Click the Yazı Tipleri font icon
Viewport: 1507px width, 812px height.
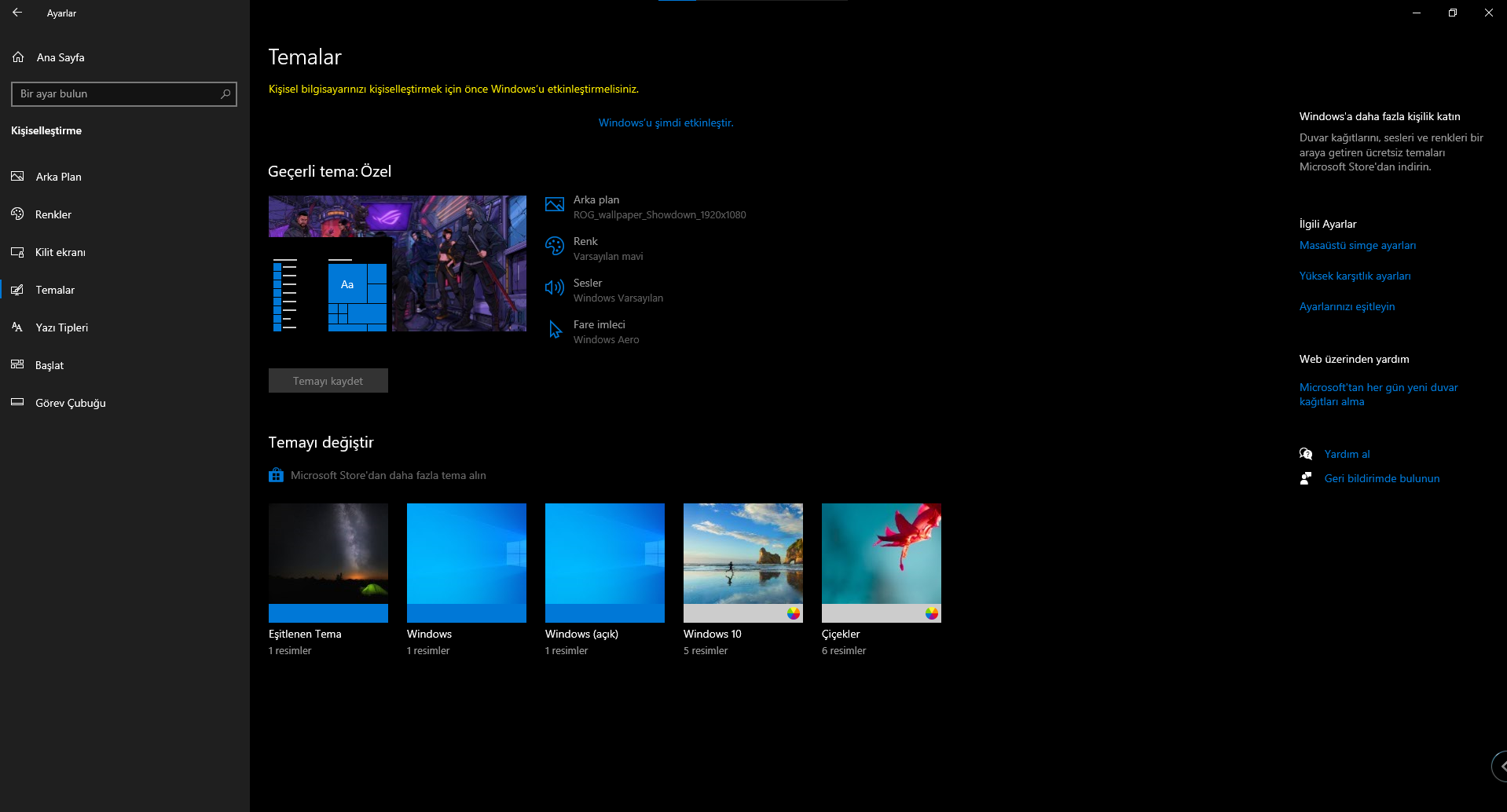17,327
